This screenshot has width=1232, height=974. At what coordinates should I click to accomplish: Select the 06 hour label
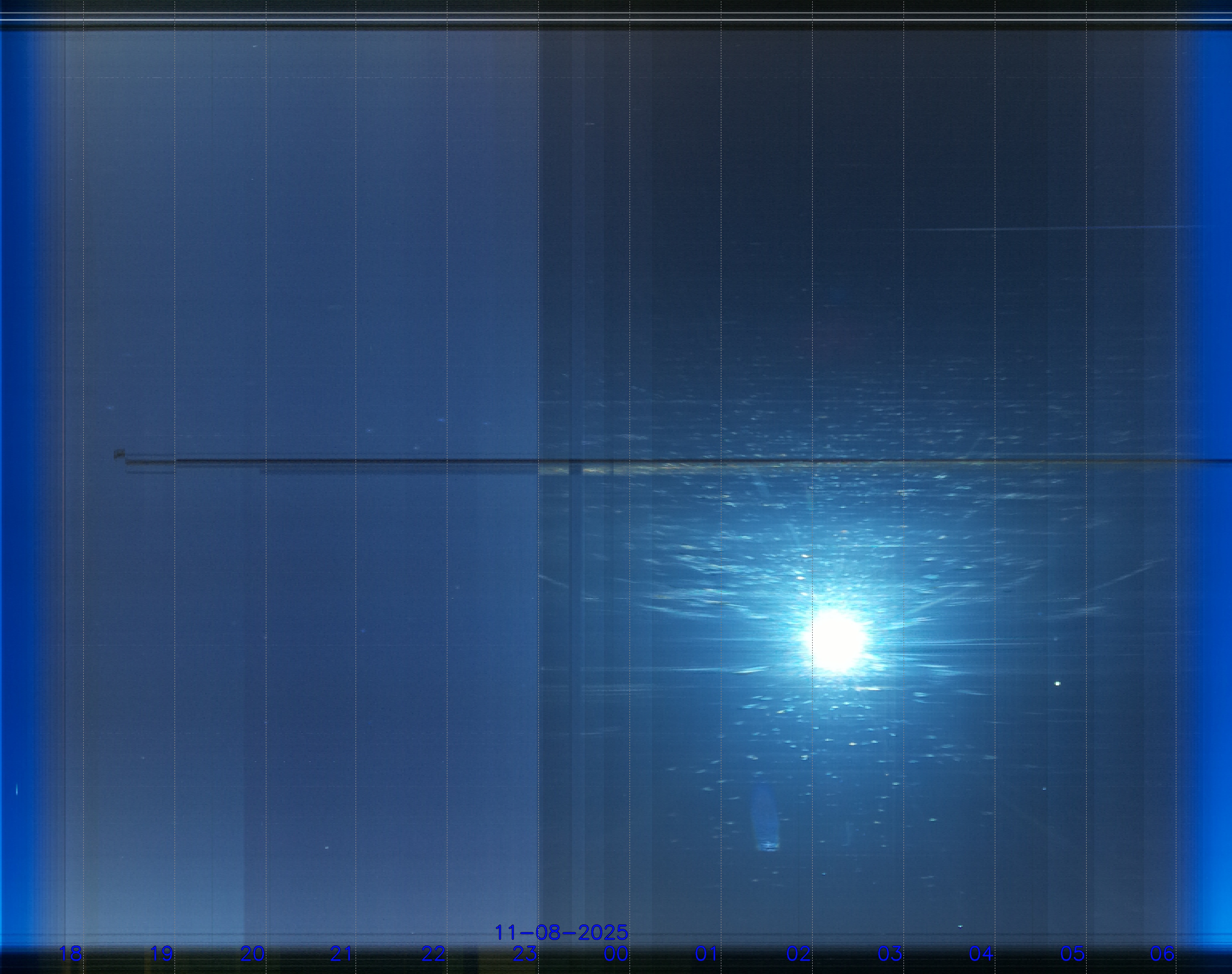(1162, 953)
